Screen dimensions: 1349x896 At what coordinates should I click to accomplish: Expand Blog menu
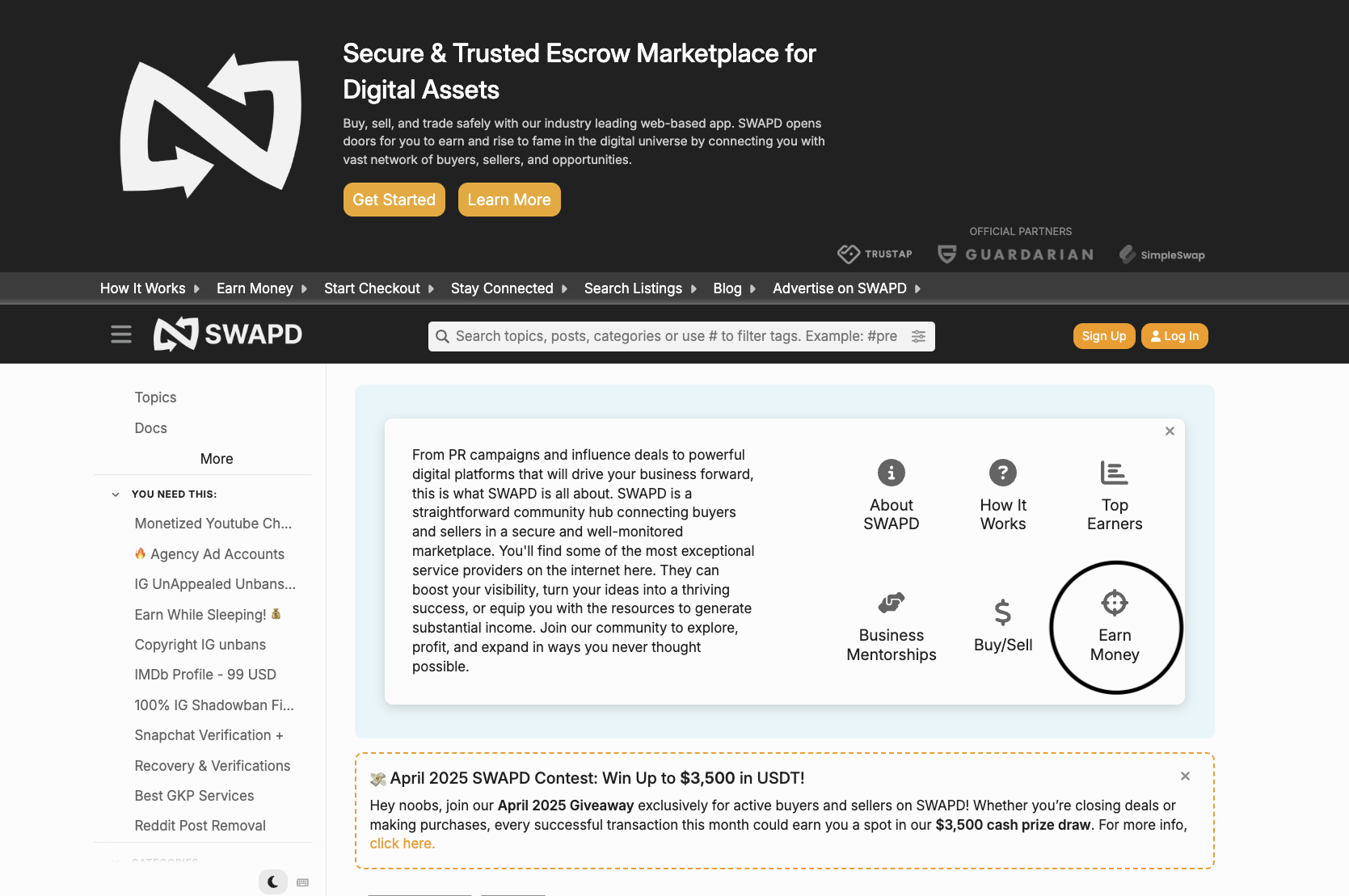pos(735,288)
